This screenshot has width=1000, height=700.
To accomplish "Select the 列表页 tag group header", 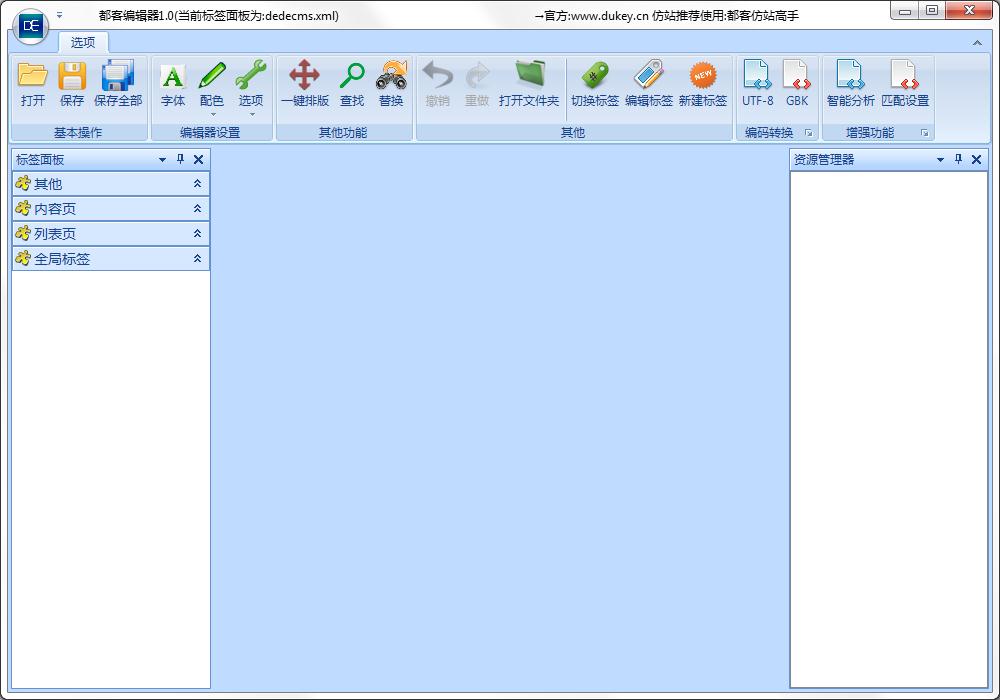I will click(x=111, y=233).
